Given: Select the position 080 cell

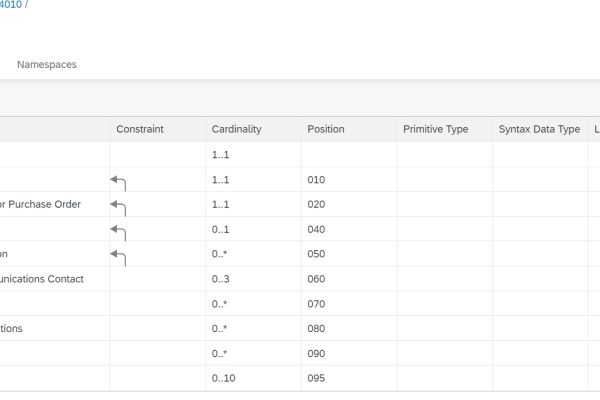Looking at the screenshot, I should [317, 328].
